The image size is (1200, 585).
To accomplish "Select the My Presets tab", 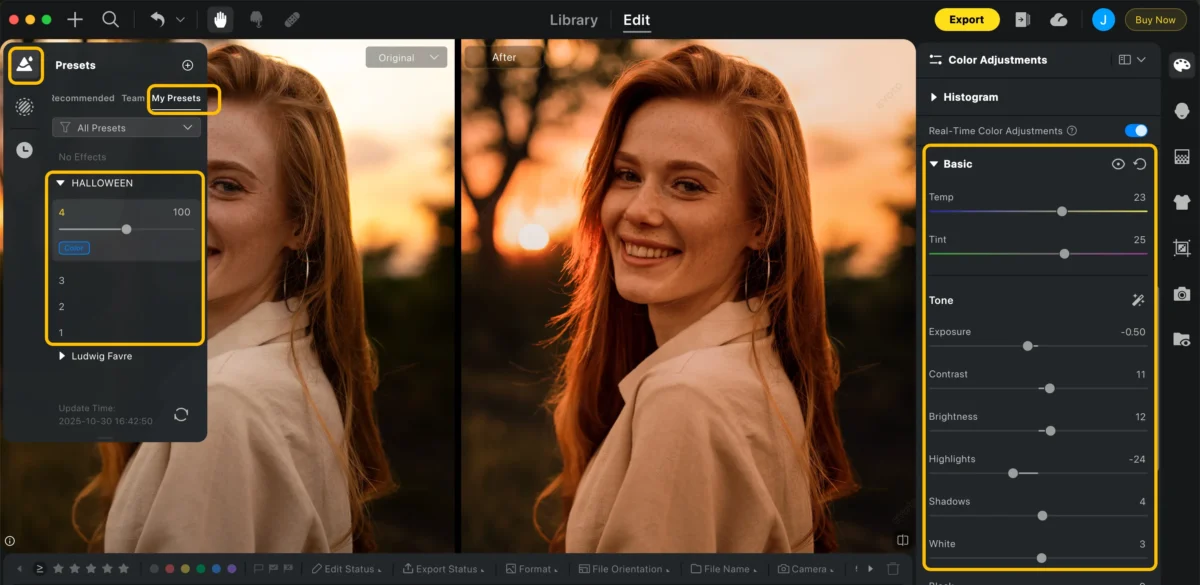I will (176, 98).
